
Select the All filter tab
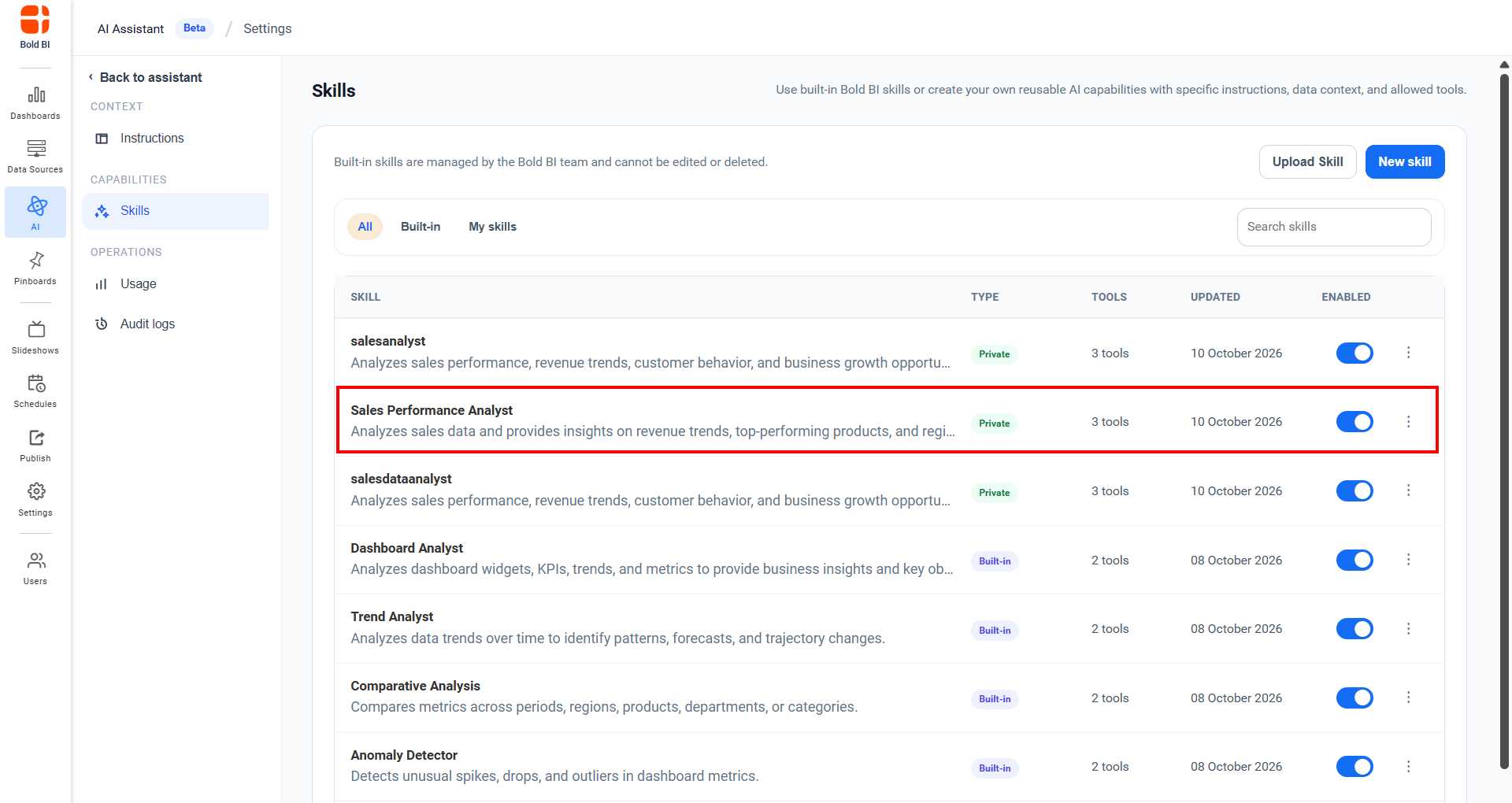(365, 227)
